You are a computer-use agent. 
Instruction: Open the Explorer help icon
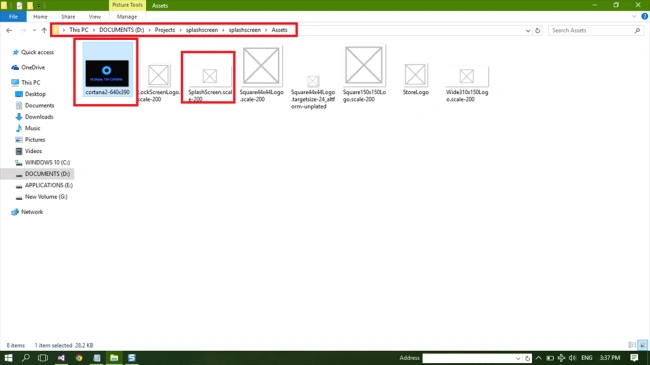pyautogui.click(x=644, y=17)
